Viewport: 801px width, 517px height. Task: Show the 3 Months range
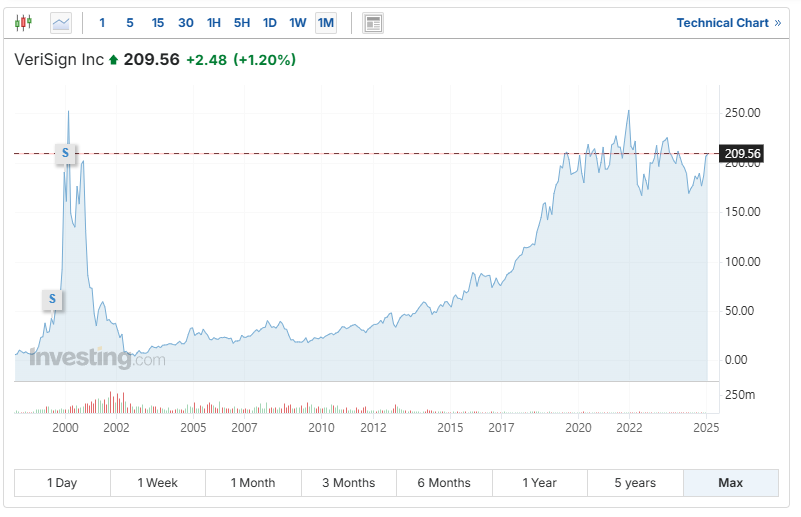pos(349,483)
